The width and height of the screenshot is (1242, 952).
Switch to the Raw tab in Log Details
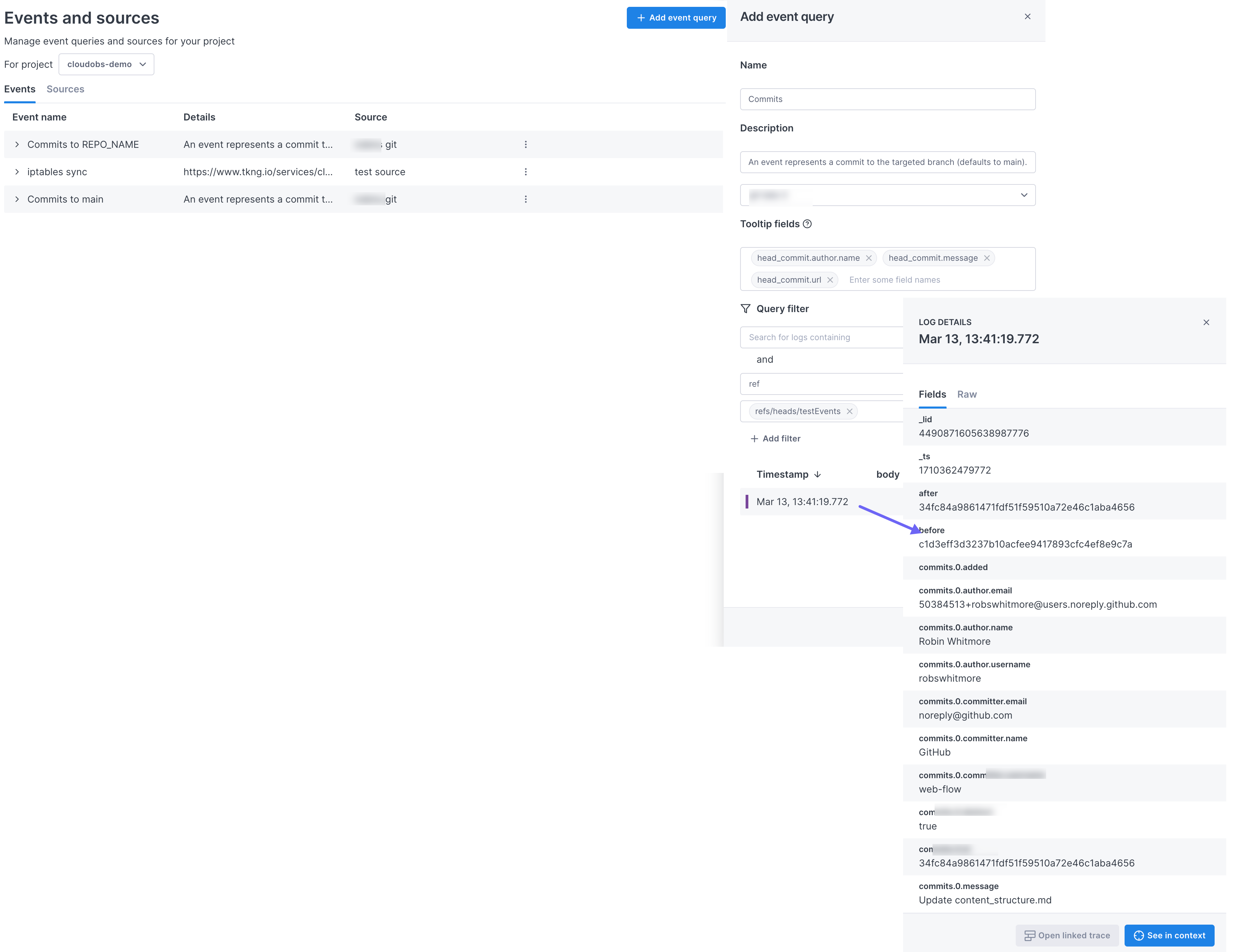click(966, 394)
